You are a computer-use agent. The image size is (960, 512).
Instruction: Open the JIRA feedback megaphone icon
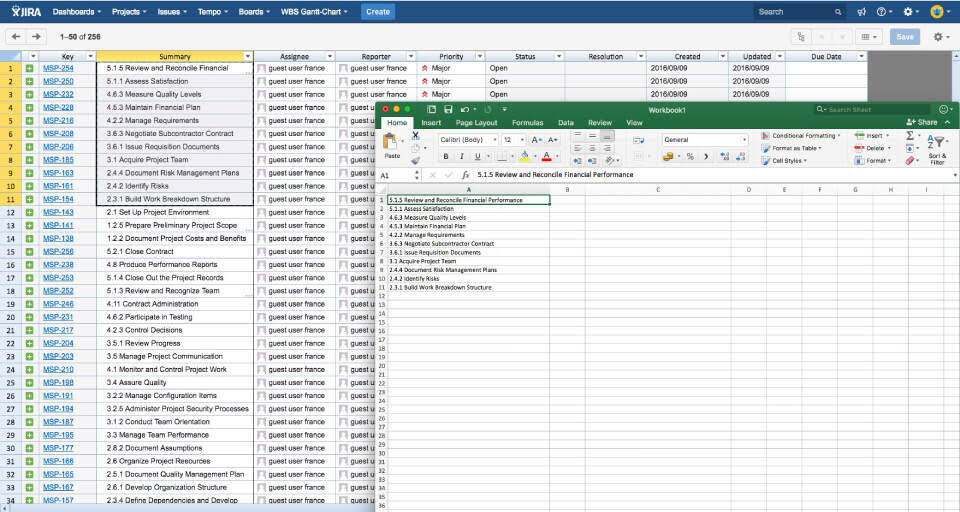861,12
